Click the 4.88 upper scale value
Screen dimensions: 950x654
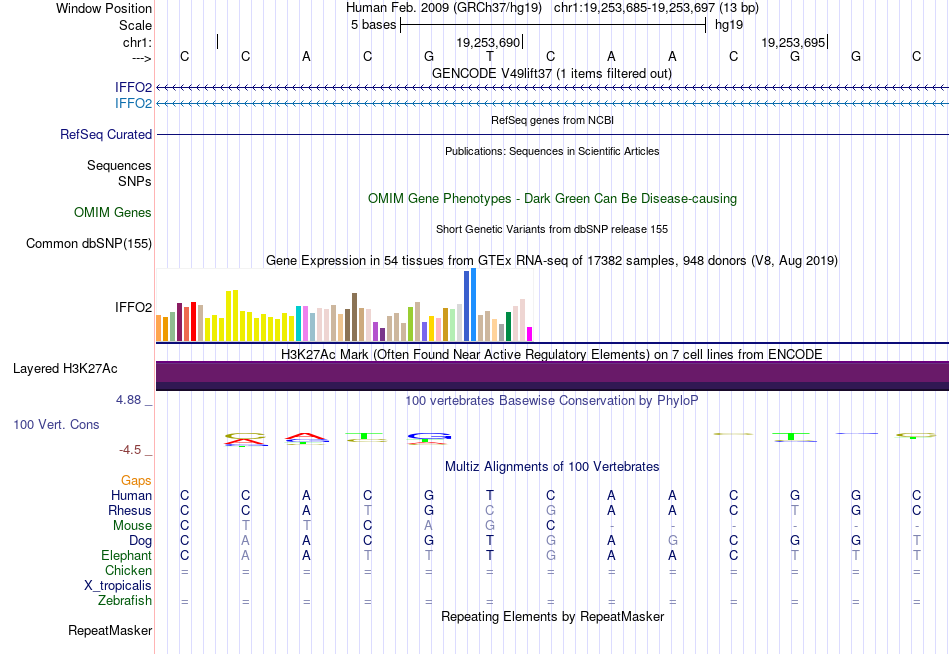pos(128,400)
